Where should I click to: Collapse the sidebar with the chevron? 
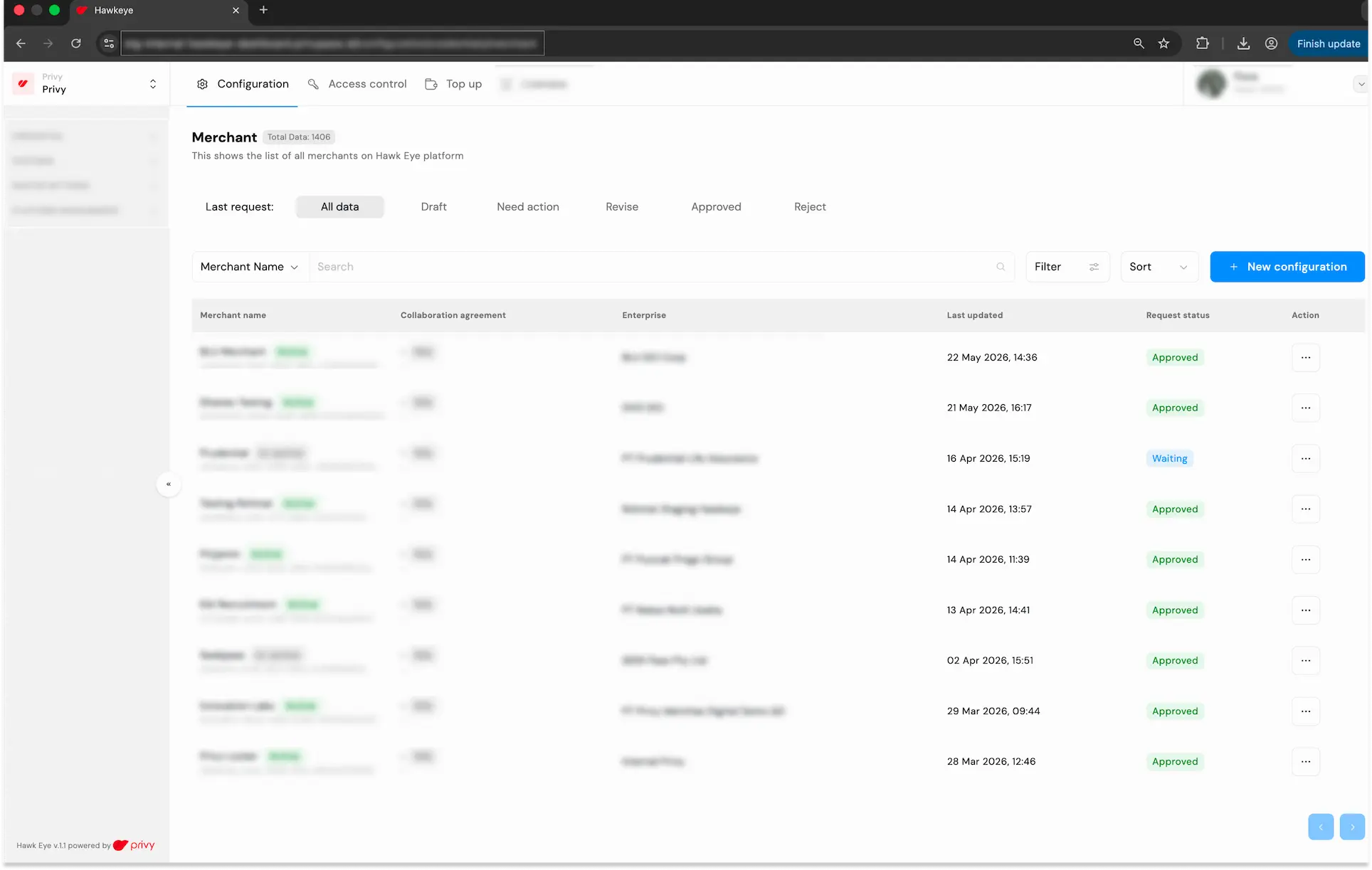169,484
